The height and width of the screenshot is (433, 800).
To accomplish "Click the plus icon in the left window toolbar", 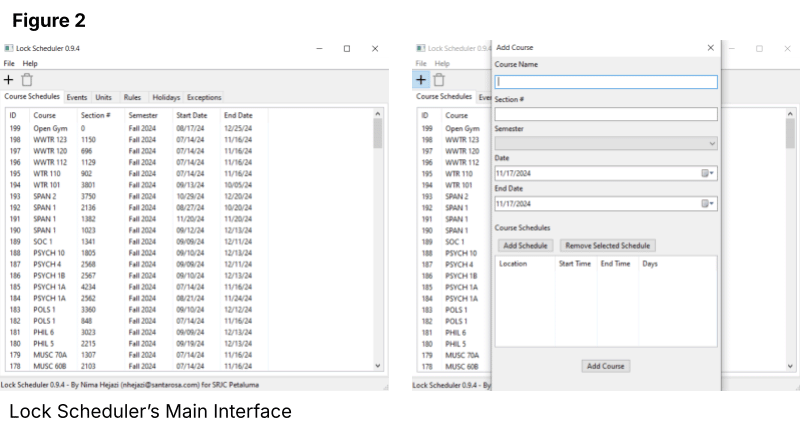I will [9, 79].
